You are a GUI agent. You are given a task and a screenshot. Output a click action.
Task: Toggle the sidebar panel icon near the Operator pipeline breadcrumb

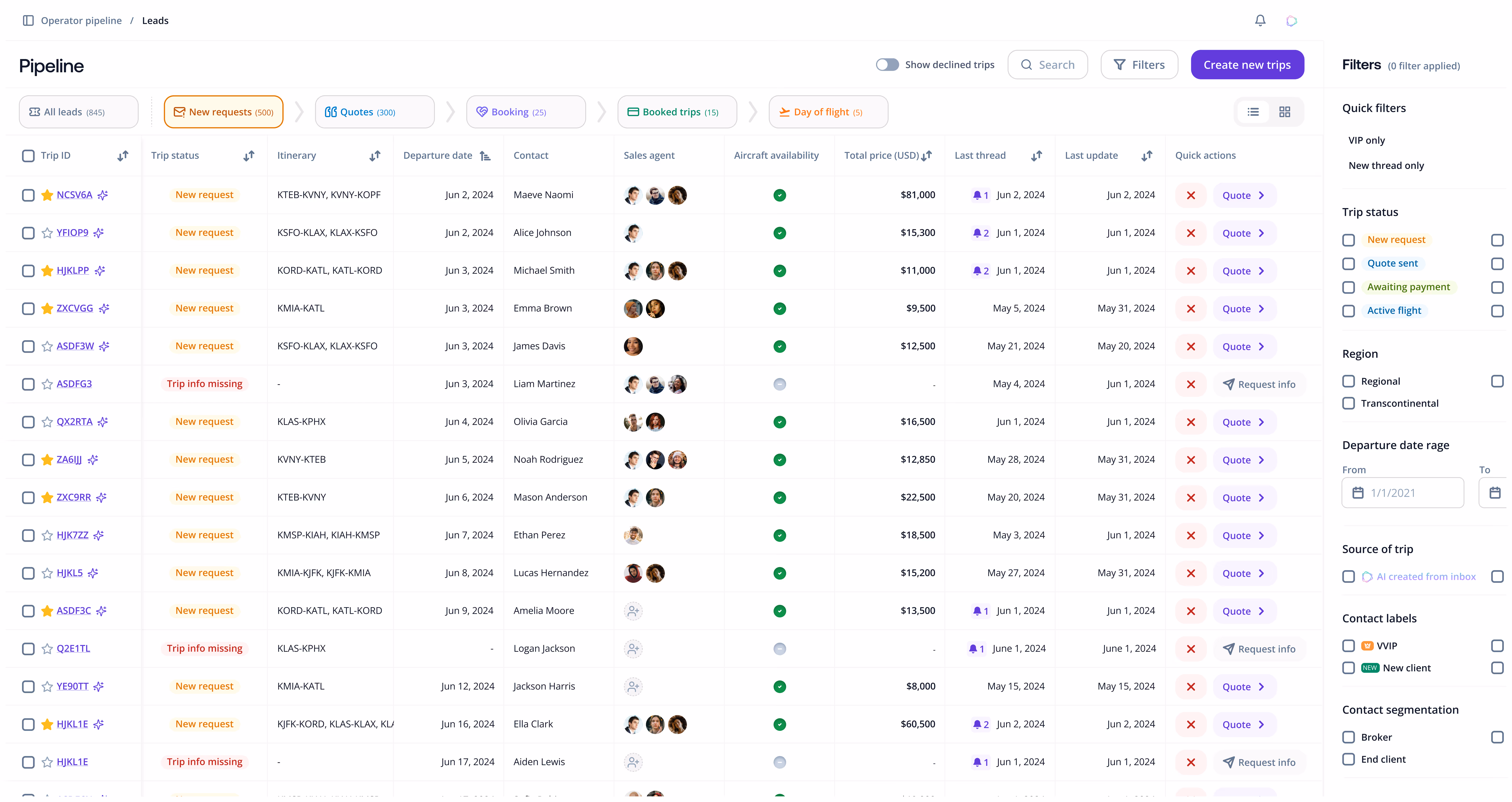[x=28, y=21]
